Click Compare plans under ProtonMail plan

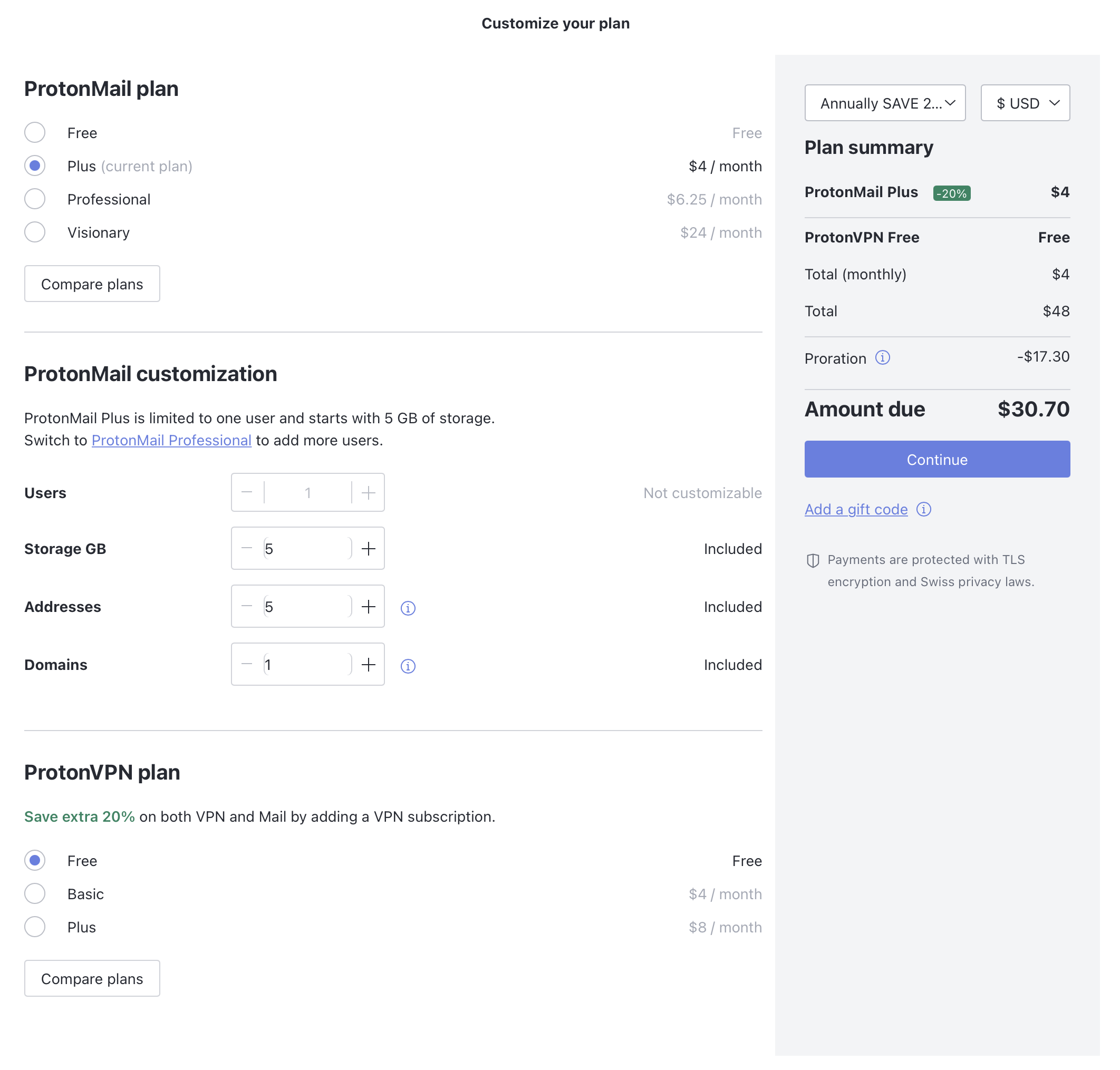tap(92, 284)
